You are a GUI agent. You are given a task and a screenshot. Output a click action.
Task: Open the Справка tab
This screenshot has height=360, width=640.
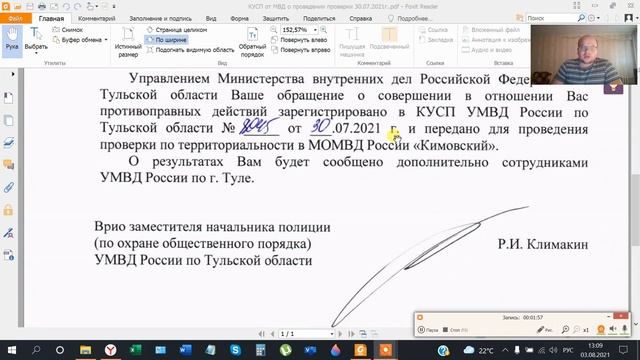360,18
